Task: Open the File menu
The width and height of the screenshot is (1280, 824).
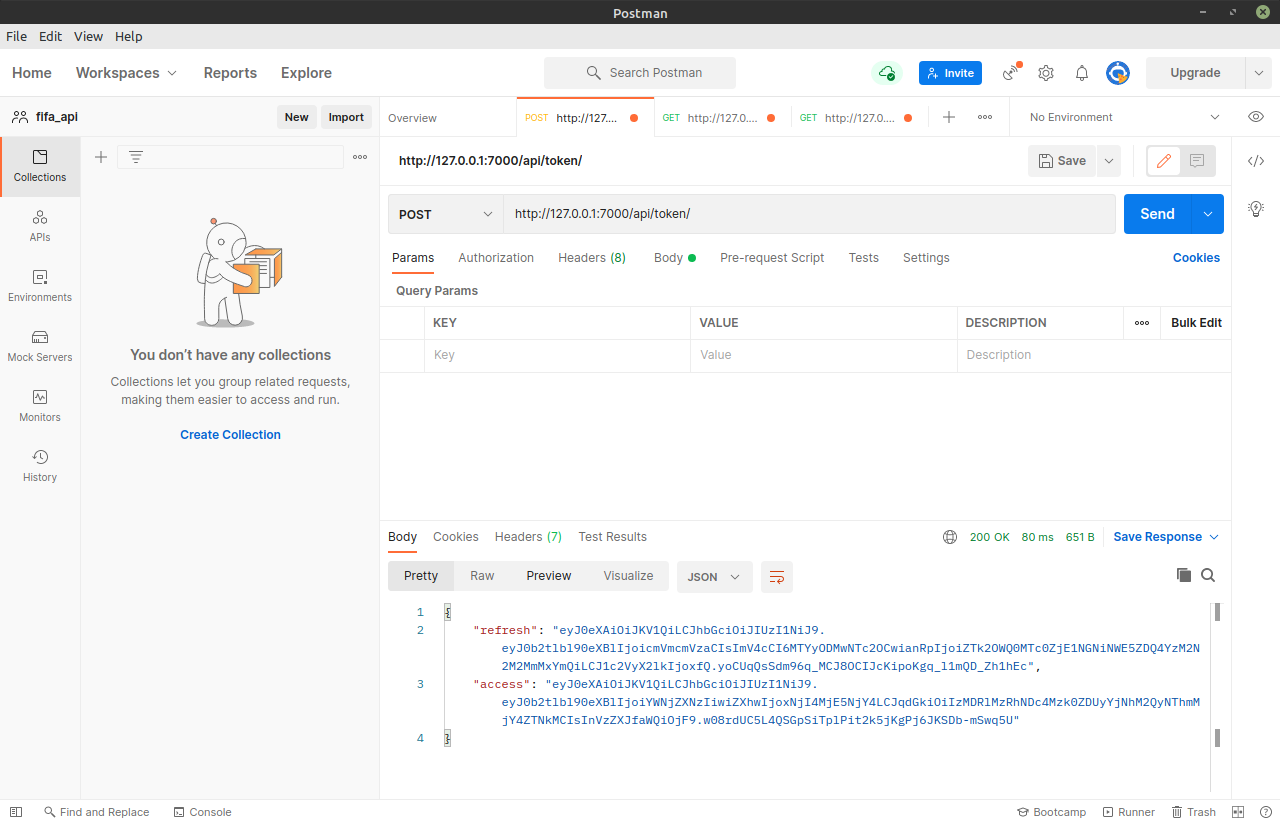Action: [x=16, y=36]
